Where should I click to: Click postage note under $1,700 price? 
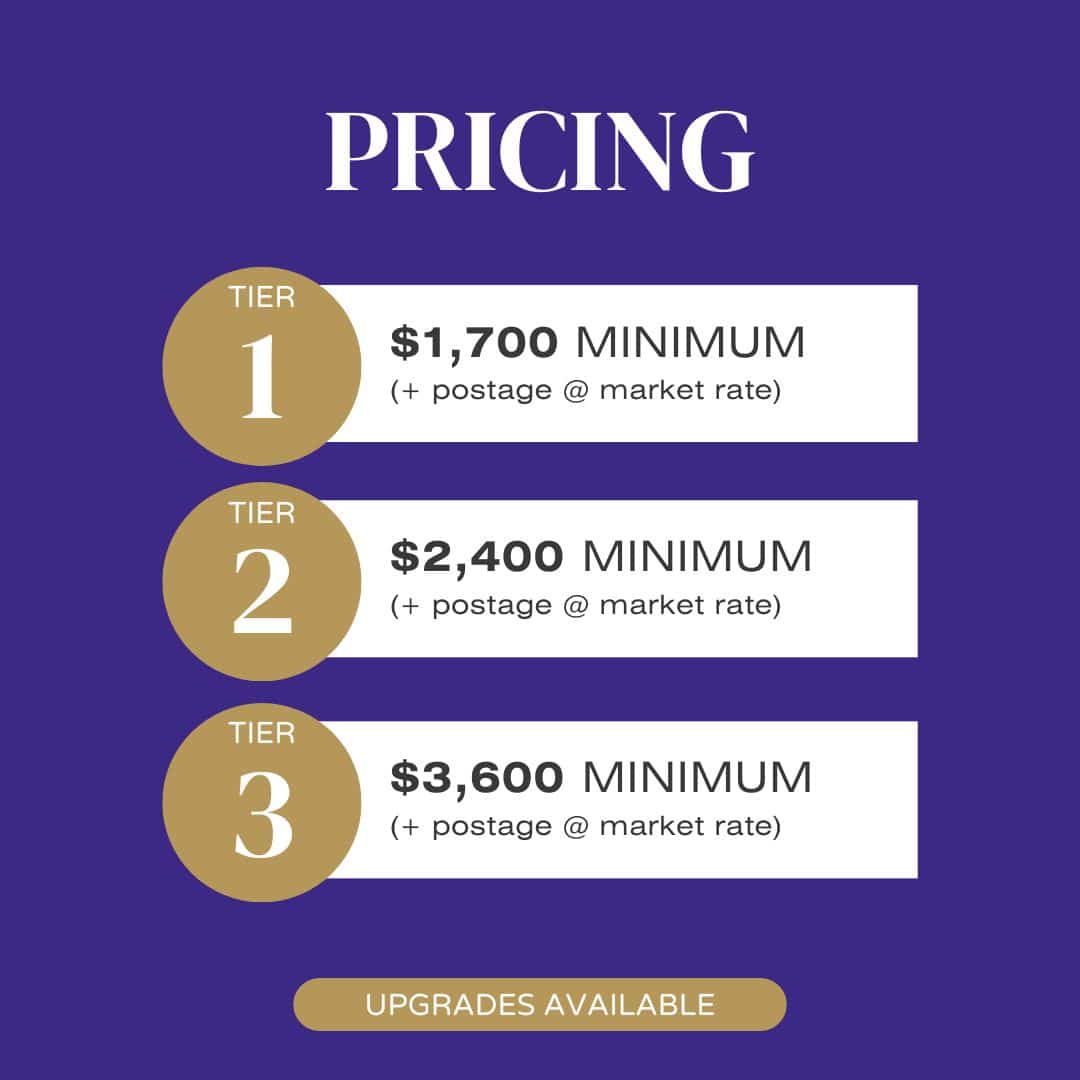tap(585, 391)
